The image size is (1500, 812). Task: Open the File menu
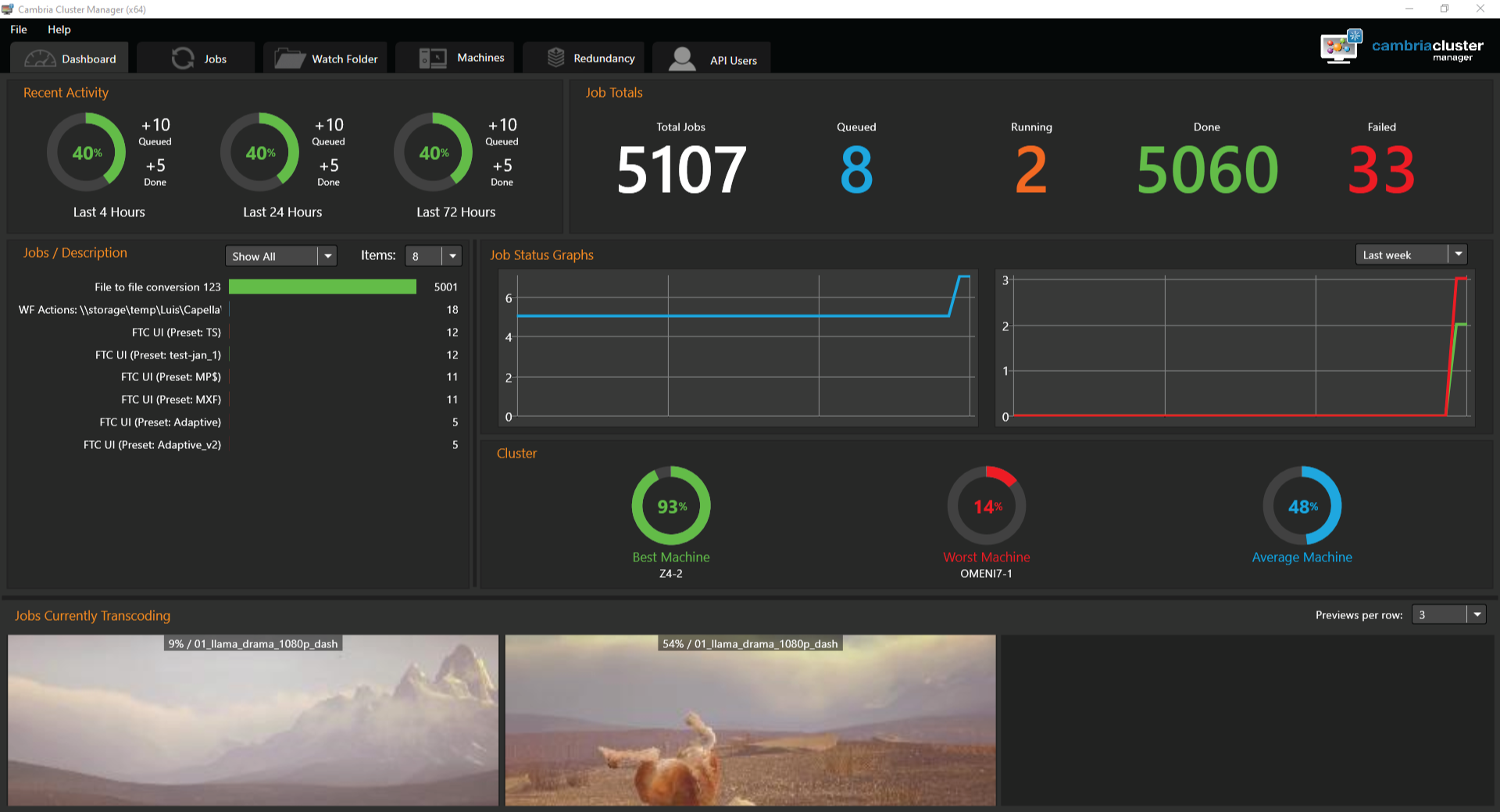point(19,30)
